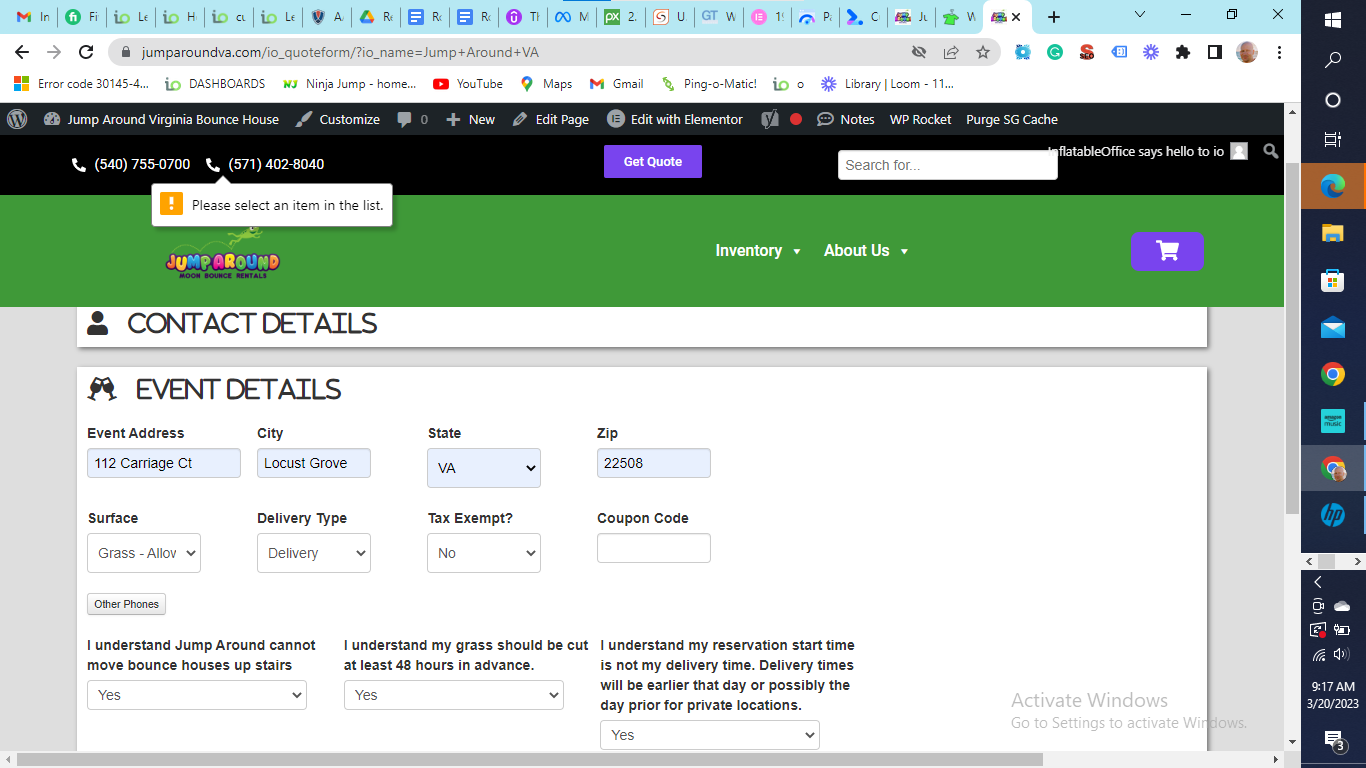Viewport: 1366px width, 768px height.
Task: Open the State dropdown showing VA
Action: 484,468
